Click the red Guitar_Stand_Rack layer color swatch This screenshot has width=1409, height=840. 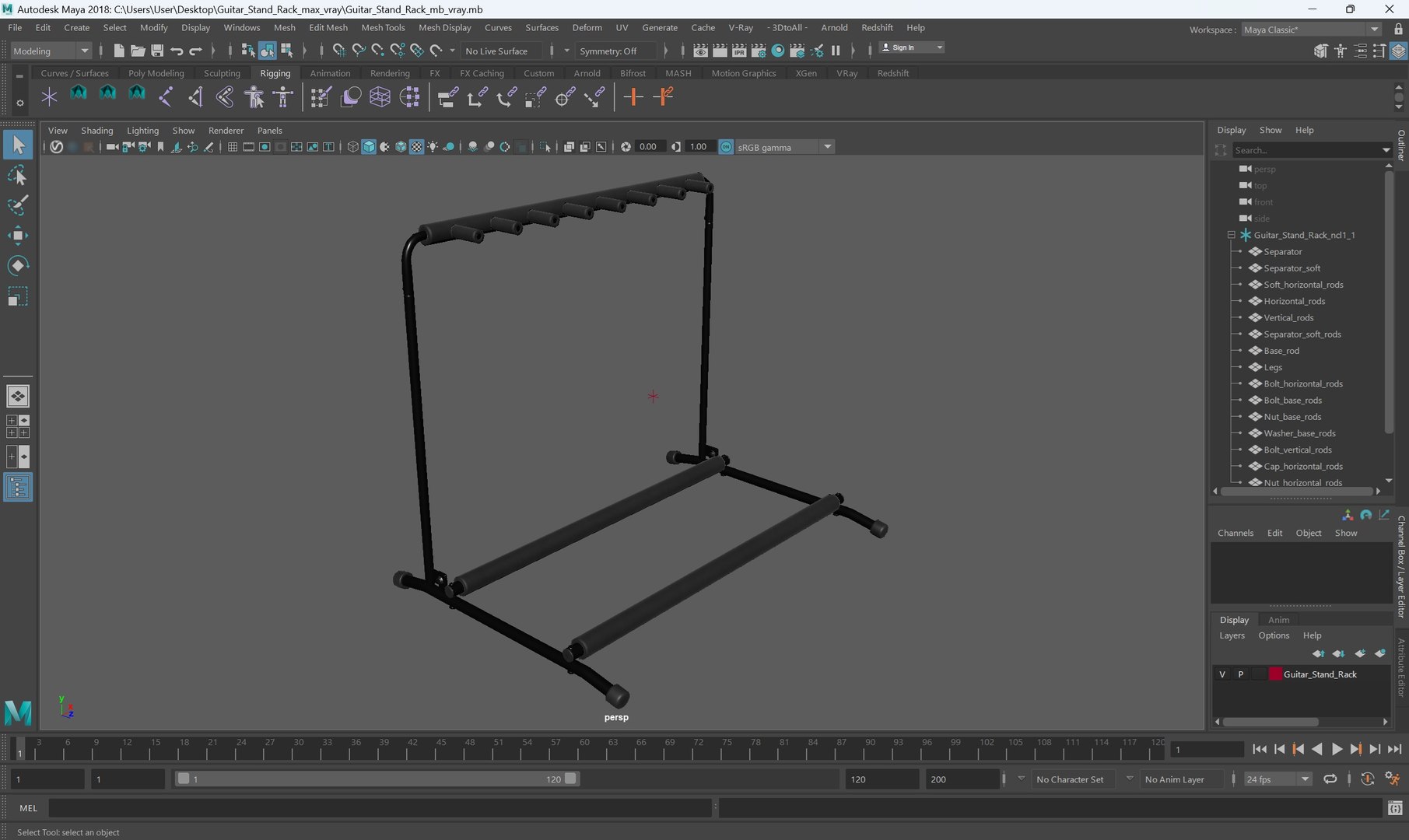tap(1275, 674)
